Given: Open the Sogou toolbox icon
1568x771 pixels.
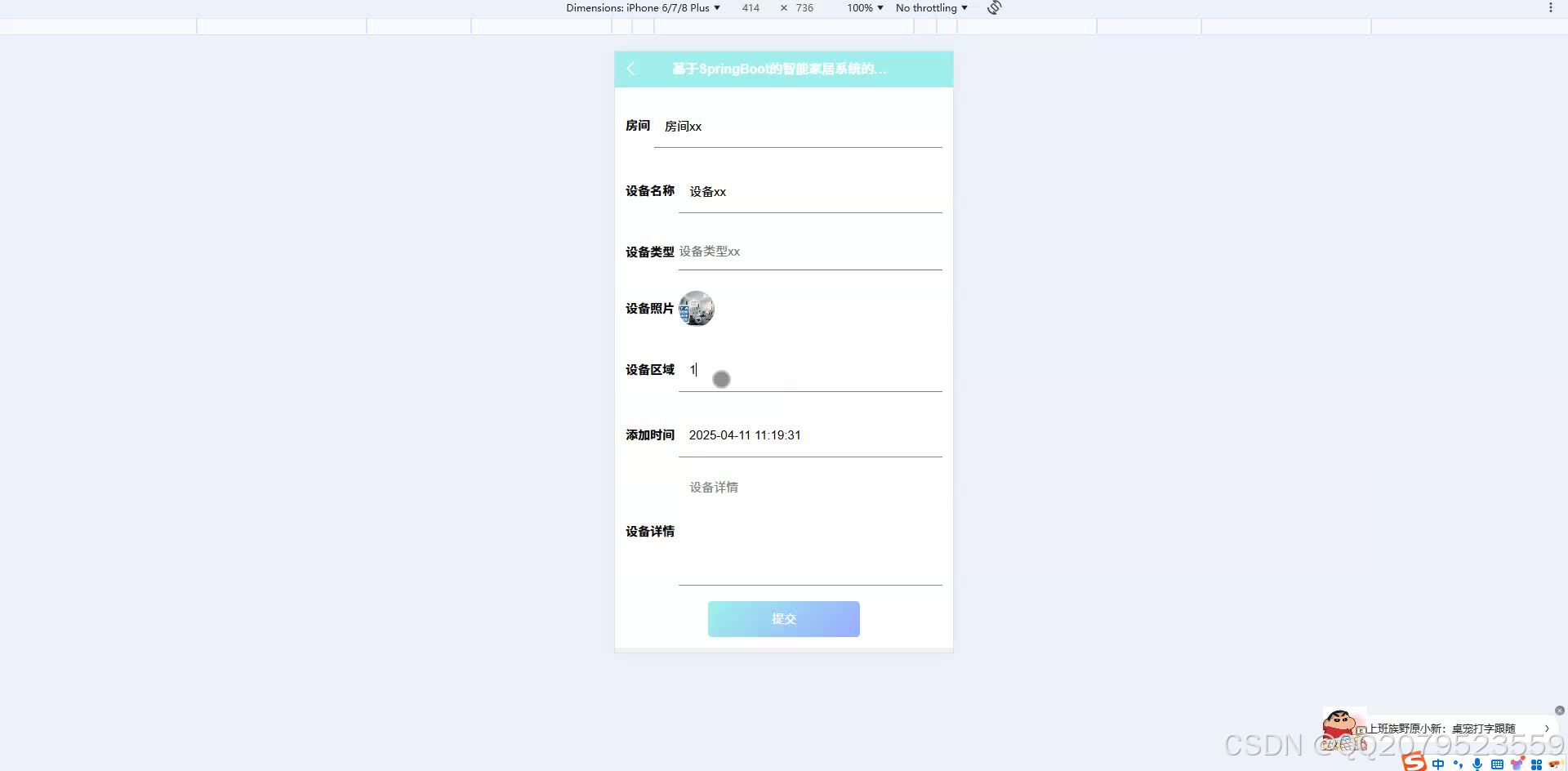Looking at the screenshot, I should 1536,764.
